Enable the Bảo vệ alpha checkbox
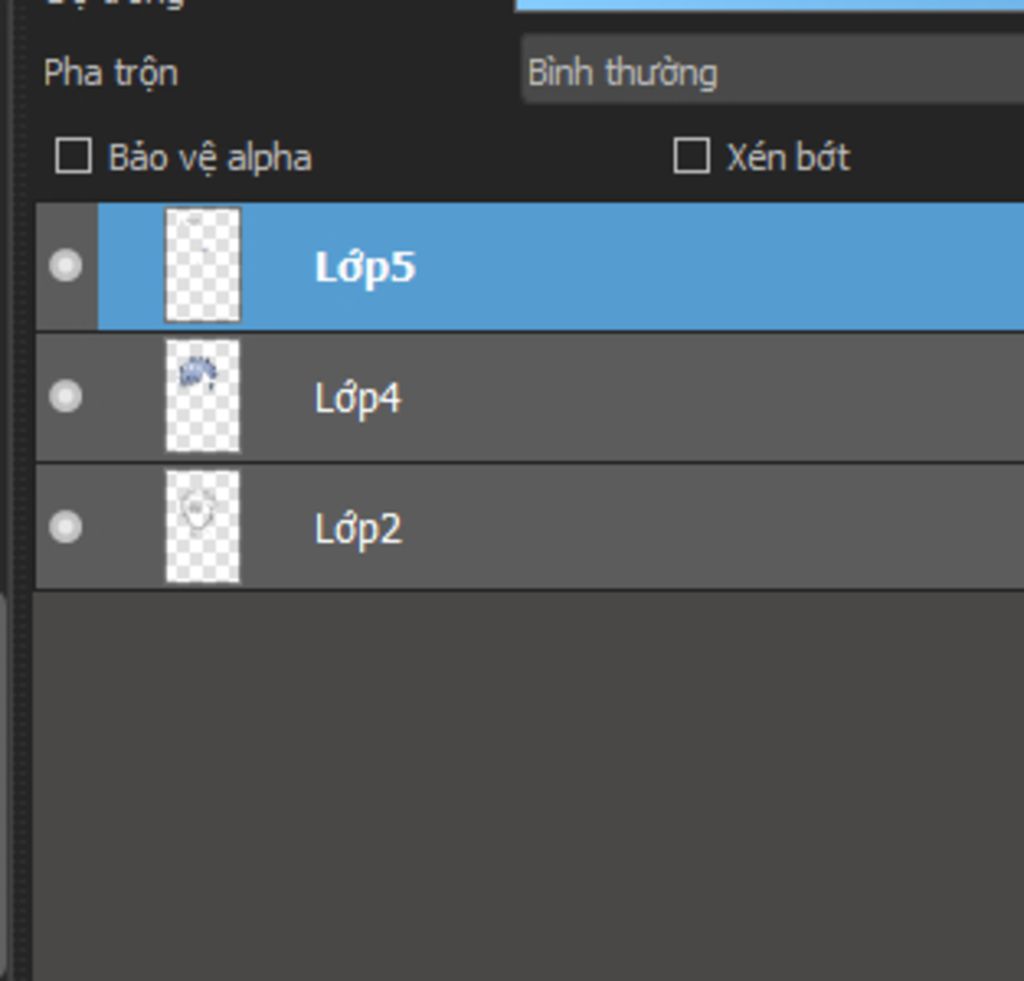The width and height of the screenshot is (1024, 981). (73, 157)
